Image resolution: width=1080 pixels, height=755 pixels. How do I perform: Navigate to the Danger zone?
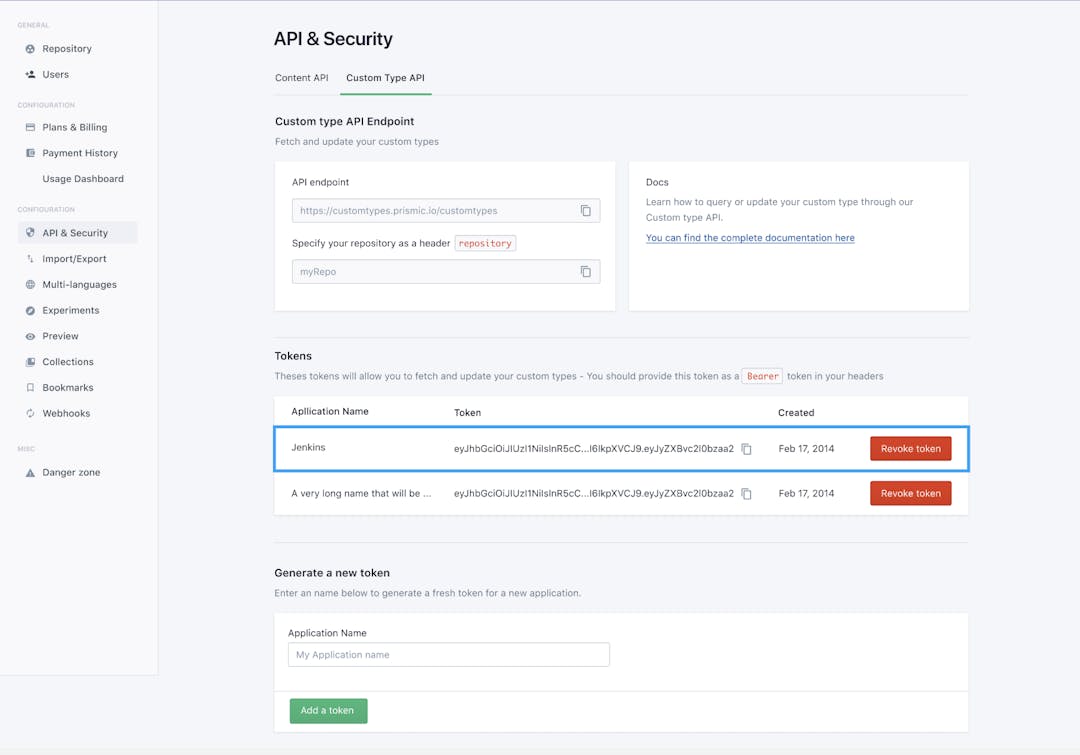[70, 472]
